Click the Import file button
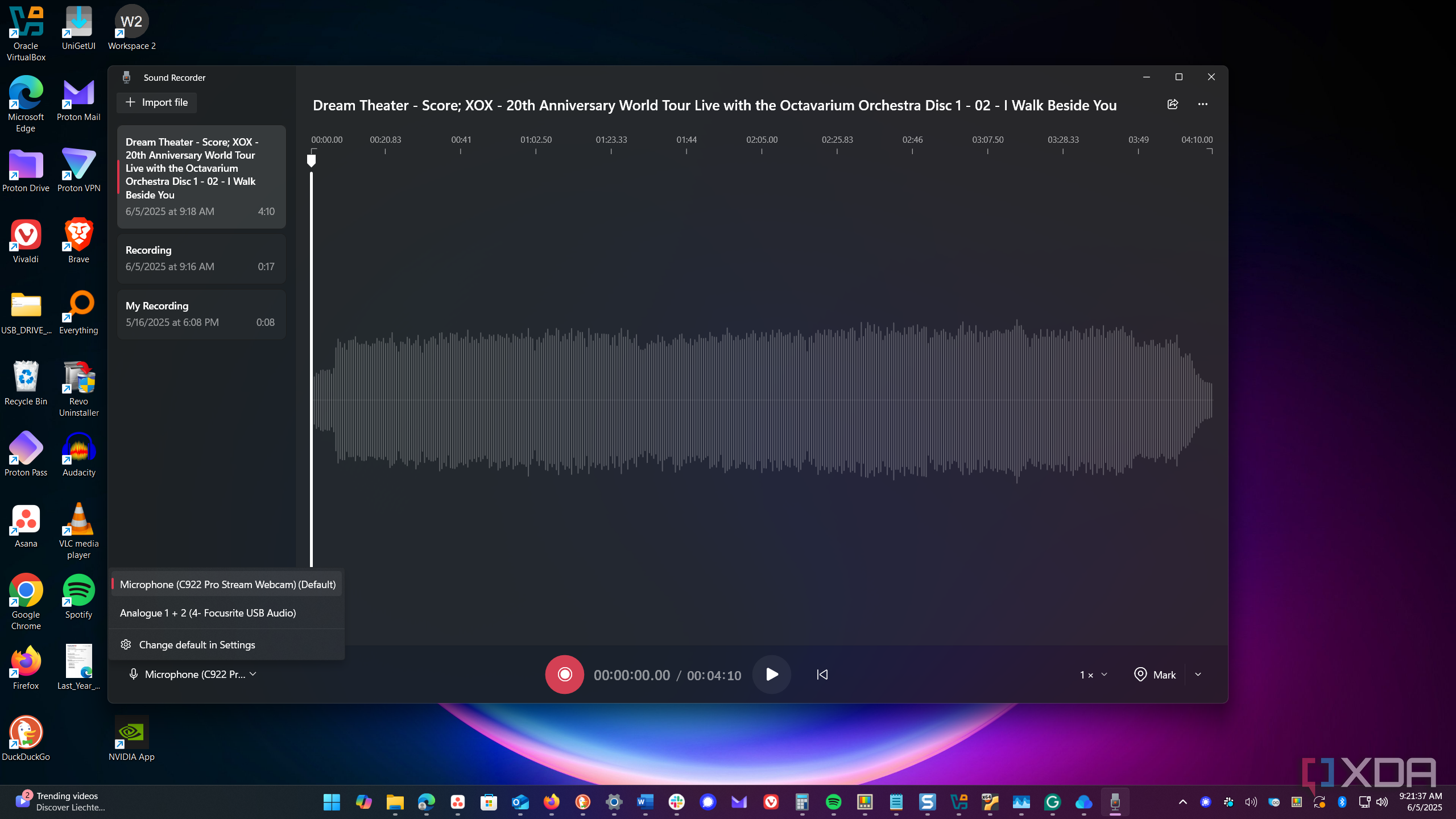 (156, 102)
